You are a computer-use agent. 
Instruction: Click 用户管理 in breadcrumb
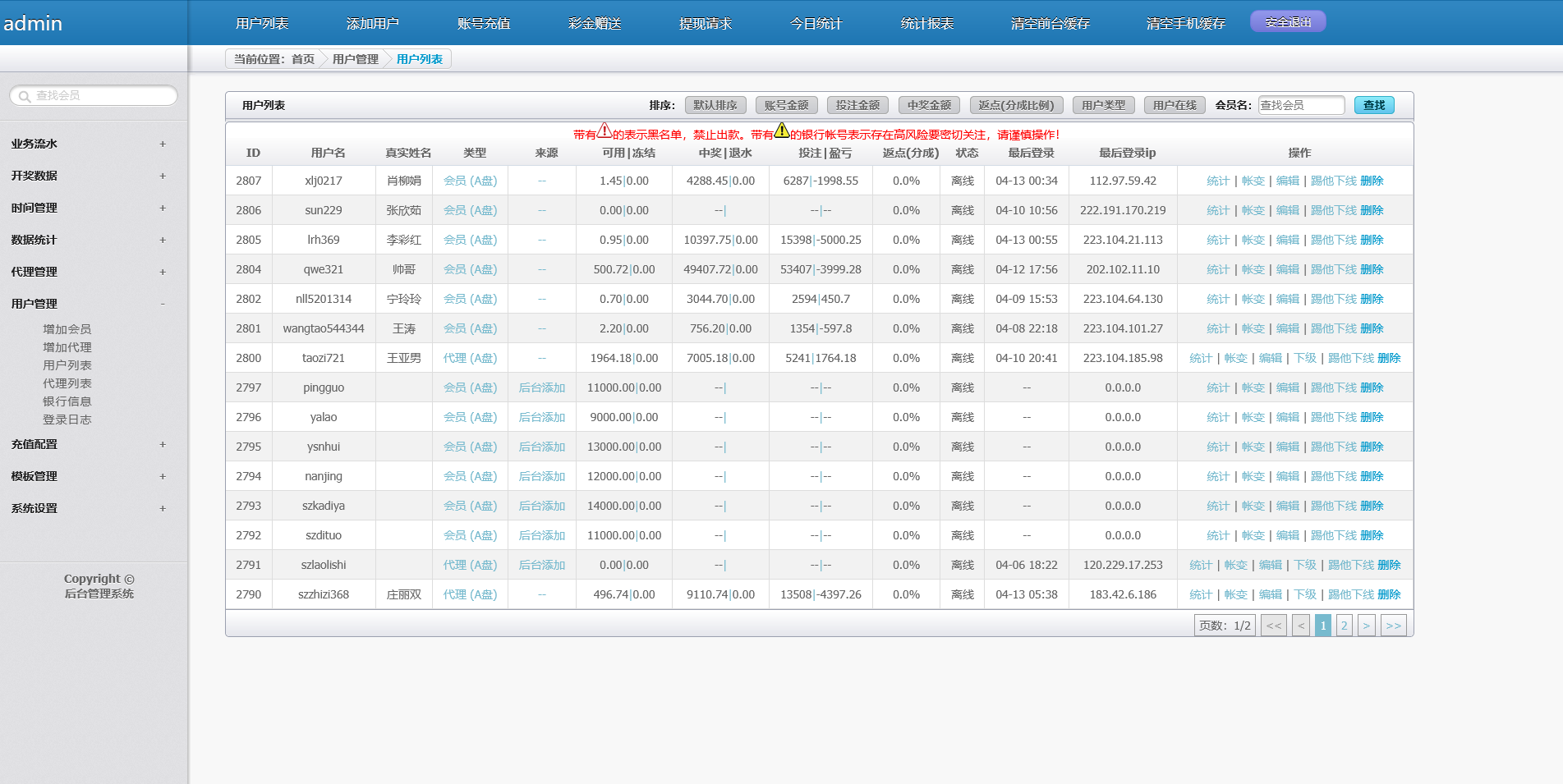tap(356, 59)
